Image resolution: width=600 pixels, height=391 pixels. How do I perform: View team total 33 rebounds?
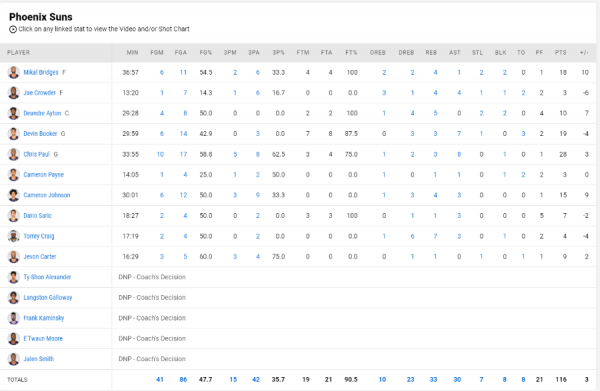[x=433, y=380]
